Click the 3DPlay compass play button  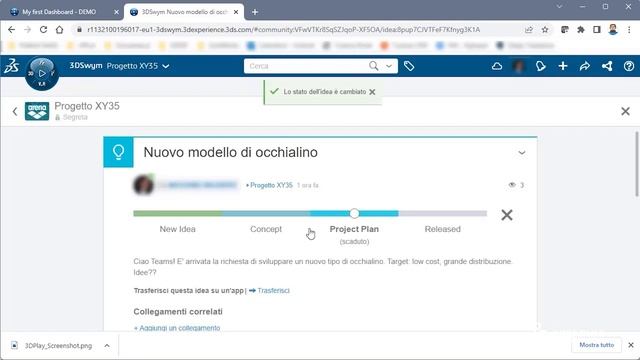pyautogui.click(x=42, y=73)
